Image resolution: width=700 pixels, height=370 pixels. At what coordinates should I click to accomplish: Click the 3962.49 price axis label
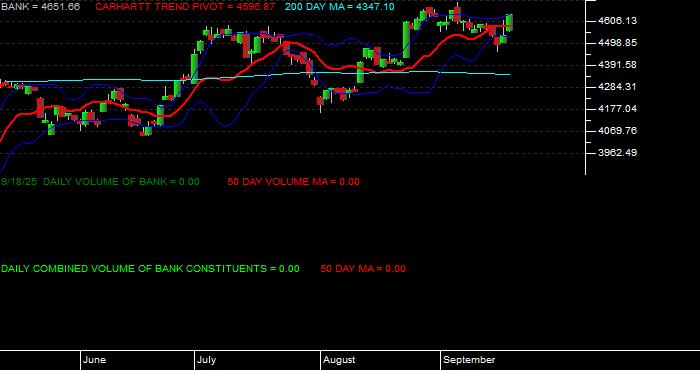617,152
